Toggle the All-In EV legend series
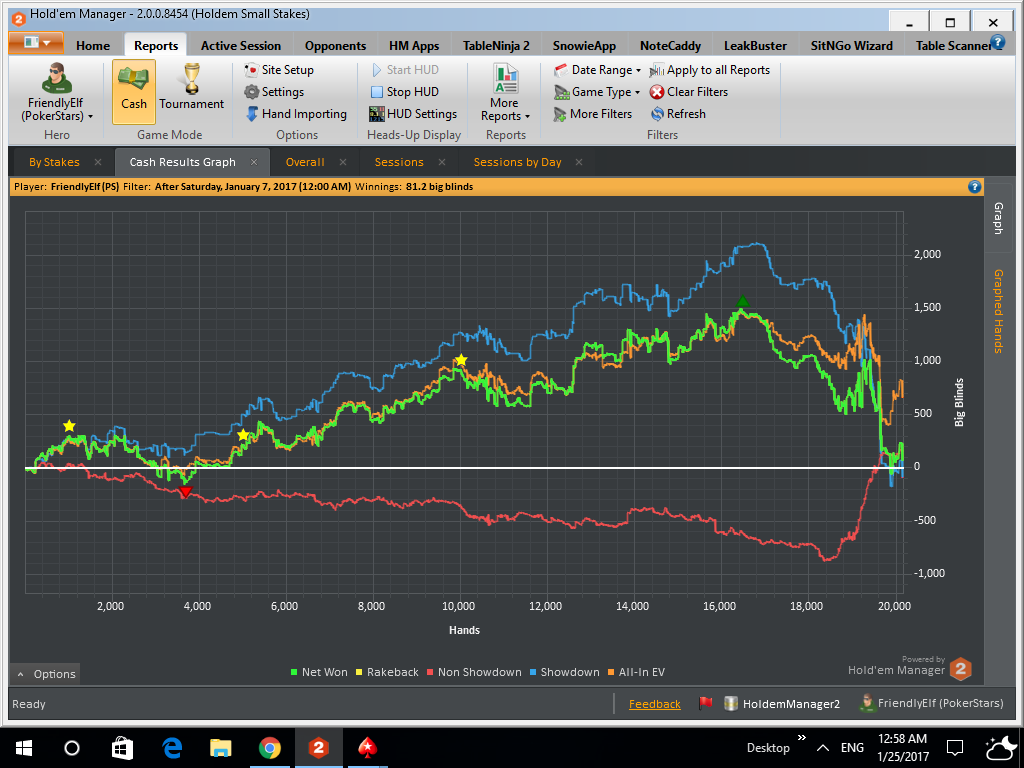This screenshot has width=1024, height=768. pos(636,672)
